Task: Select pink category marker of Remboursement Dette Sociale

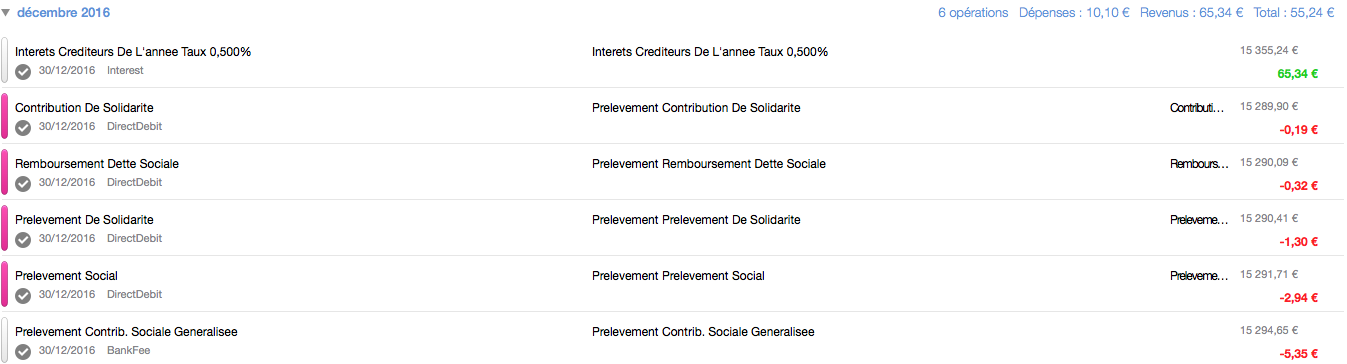Action: tap(5, 172)
